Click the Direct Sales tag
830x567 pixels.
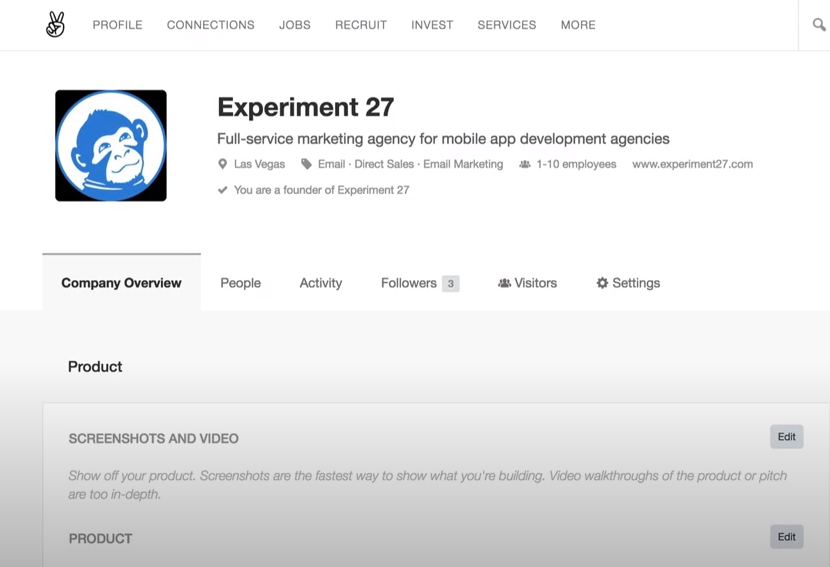click(384, 164)
